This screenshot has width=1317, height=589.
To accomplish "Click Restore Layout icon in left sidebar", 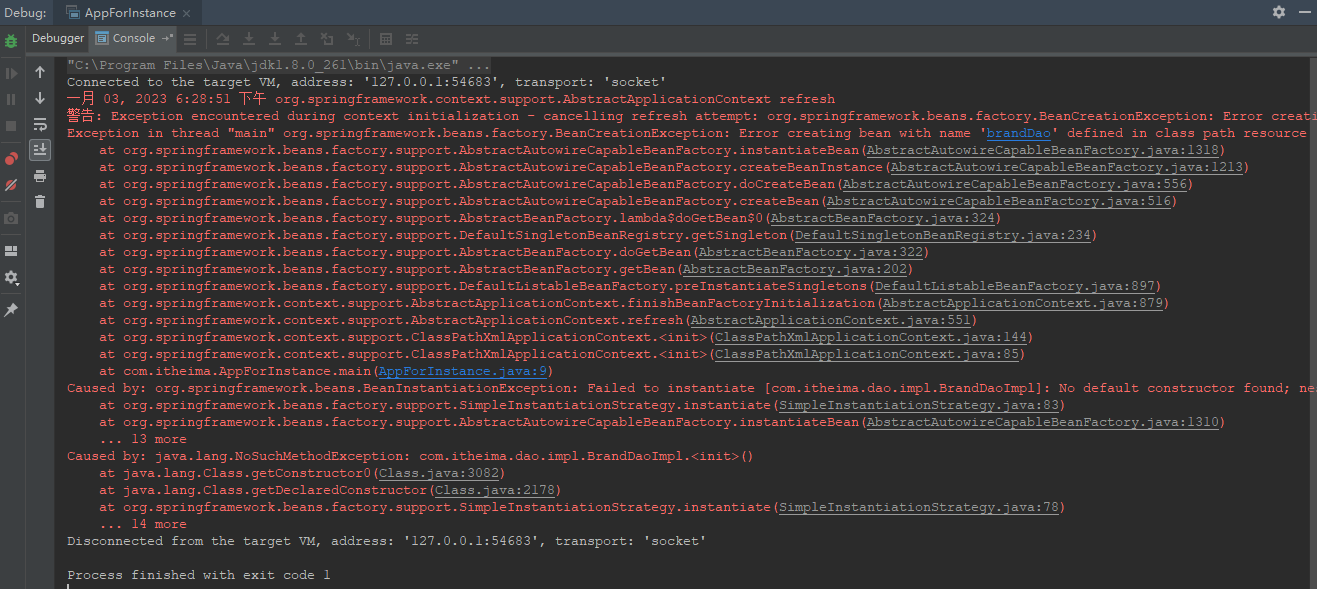I will click(x=11, y=251).
